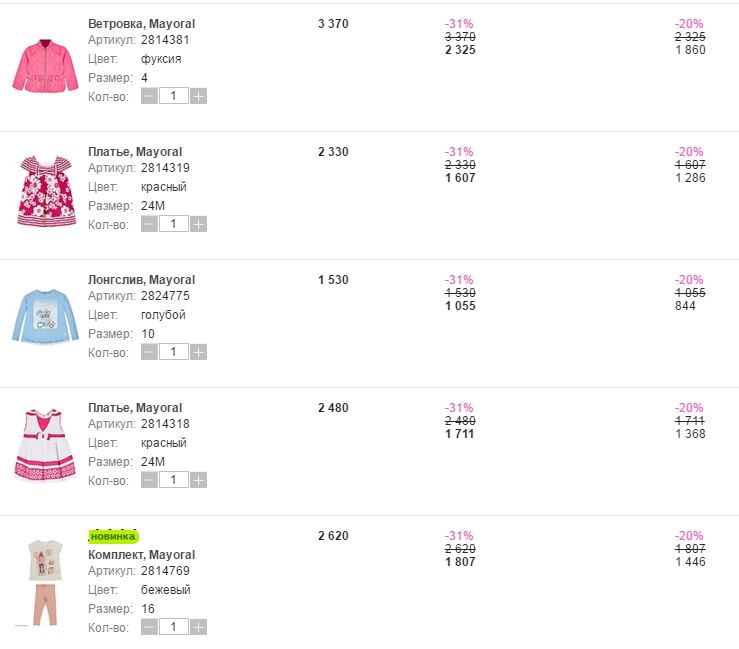This screenshot has width=739, height=649.
Task: Decrease quantity of the beige Комплект
Action: coord(149,627)
